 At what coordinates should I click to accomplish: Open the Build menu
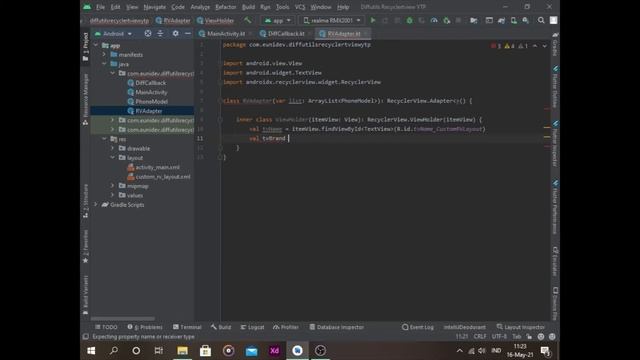point(248,7)
